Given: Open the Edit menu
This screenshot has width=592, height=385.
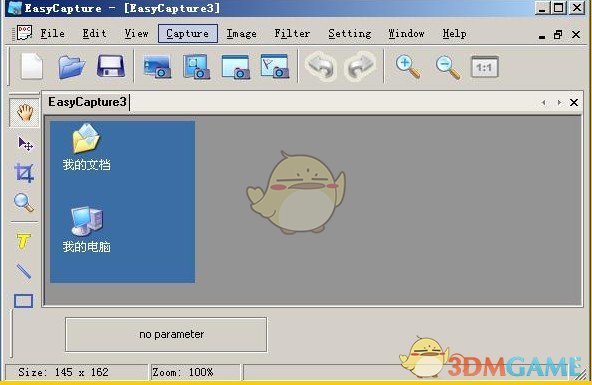Looking at the screenshot, I should [94, 34].
